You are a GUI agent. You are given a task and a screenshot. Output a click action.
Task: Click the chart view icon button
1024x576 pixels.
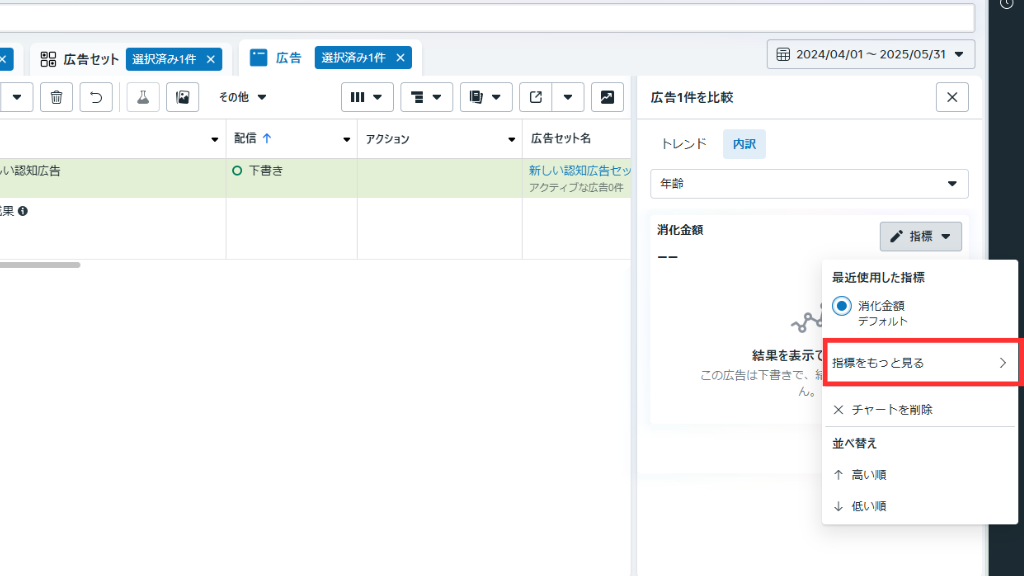tap(607, 97)
